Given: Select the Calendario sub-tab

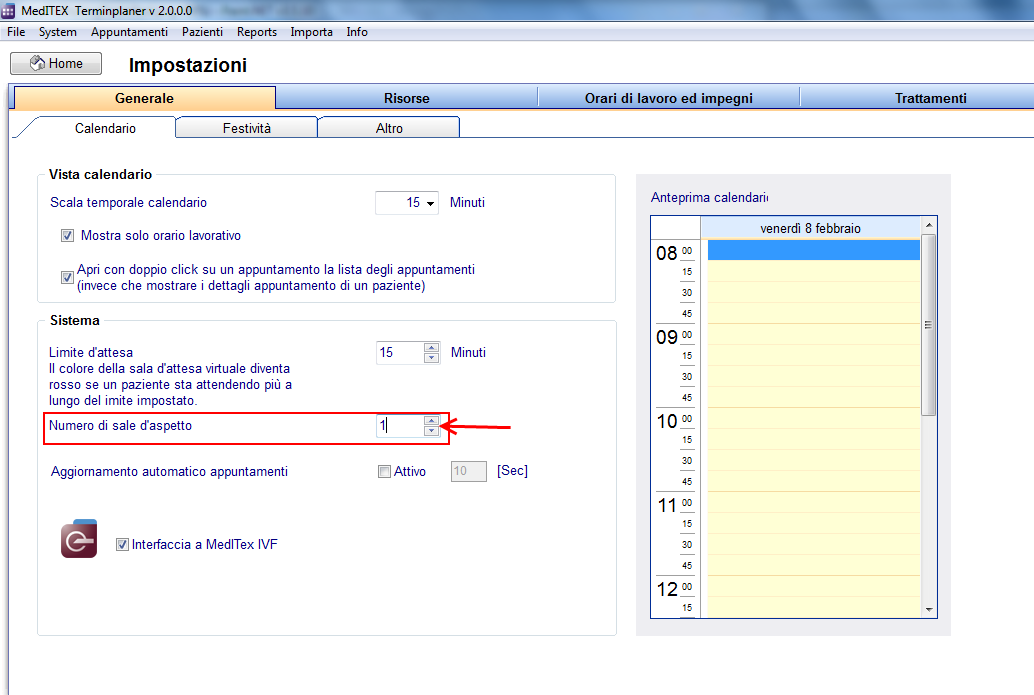Looking at the screenshot, I should coord(106,128).
